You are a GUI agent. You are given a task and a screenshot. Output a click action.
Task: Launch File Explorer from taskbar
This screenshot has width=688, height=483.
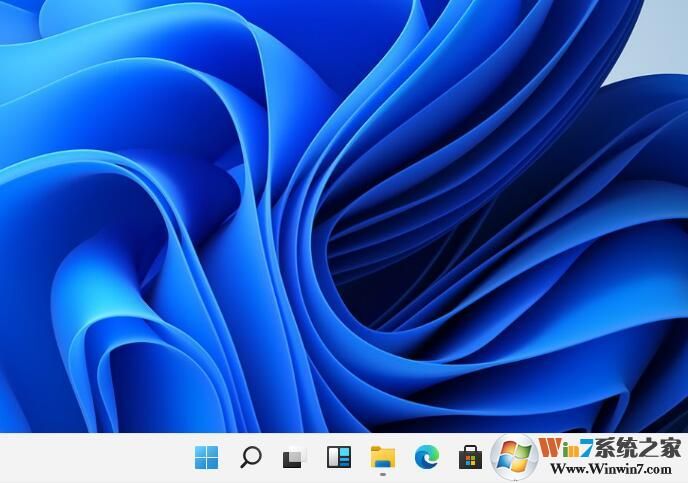coord(383,457)
